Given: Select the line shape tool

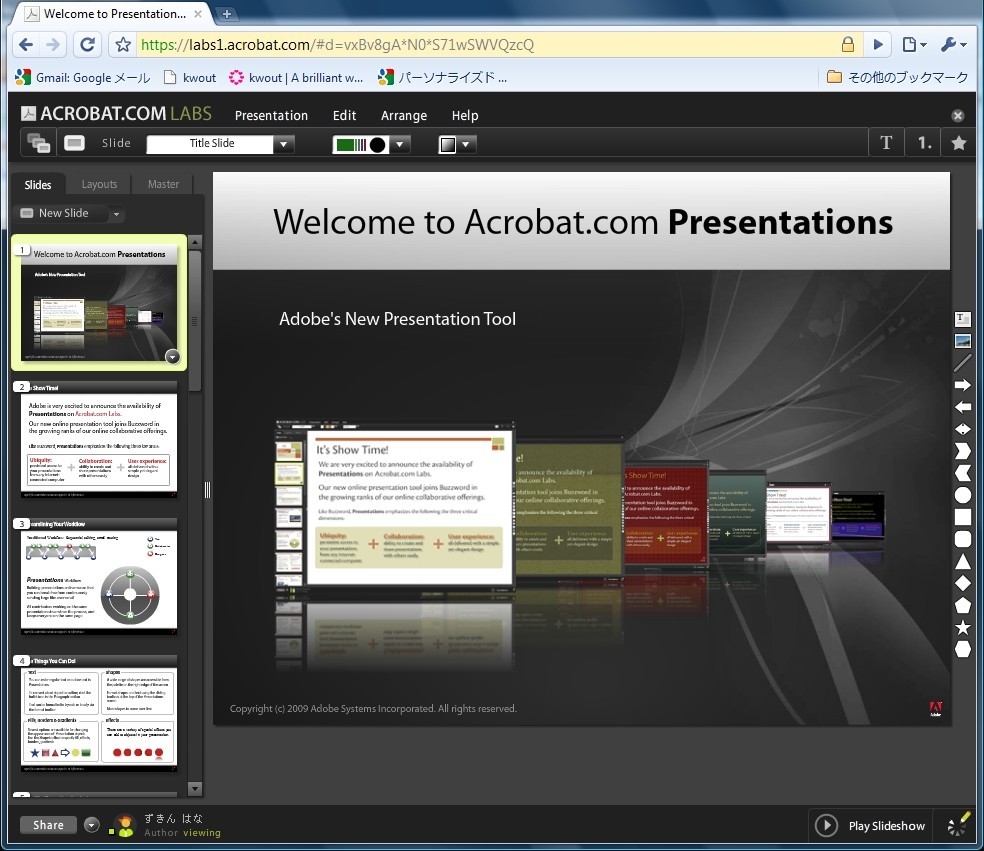Looking at the screenshot, I should coord(963,363).
